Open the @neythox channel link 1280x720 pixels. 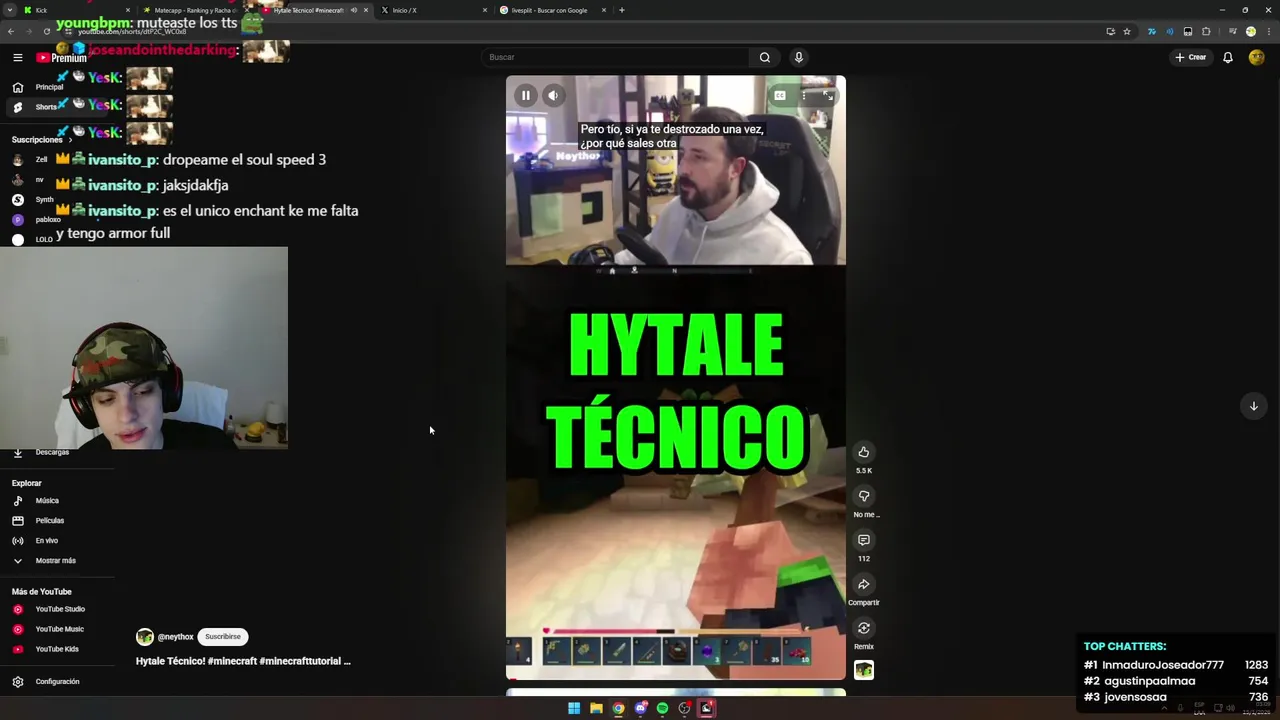click(x=176, y=637)
